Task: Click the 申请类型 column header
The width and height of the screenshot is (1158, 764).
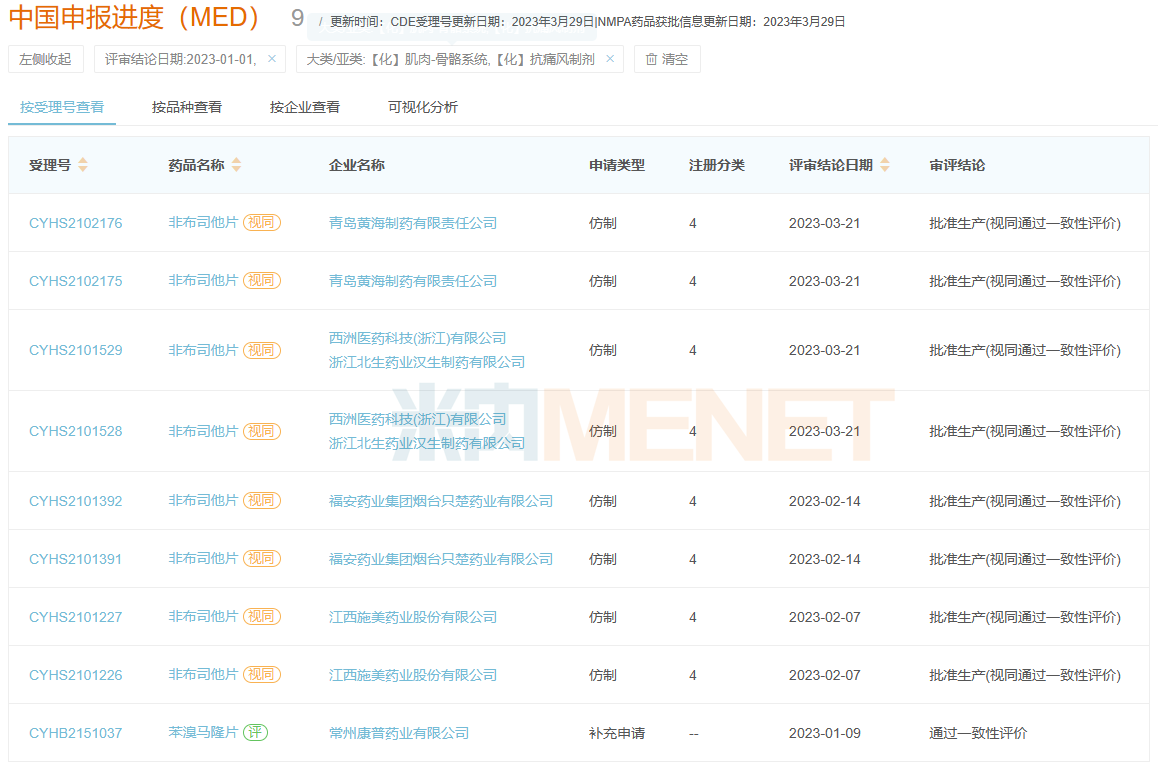Action: tap(617, 165)
